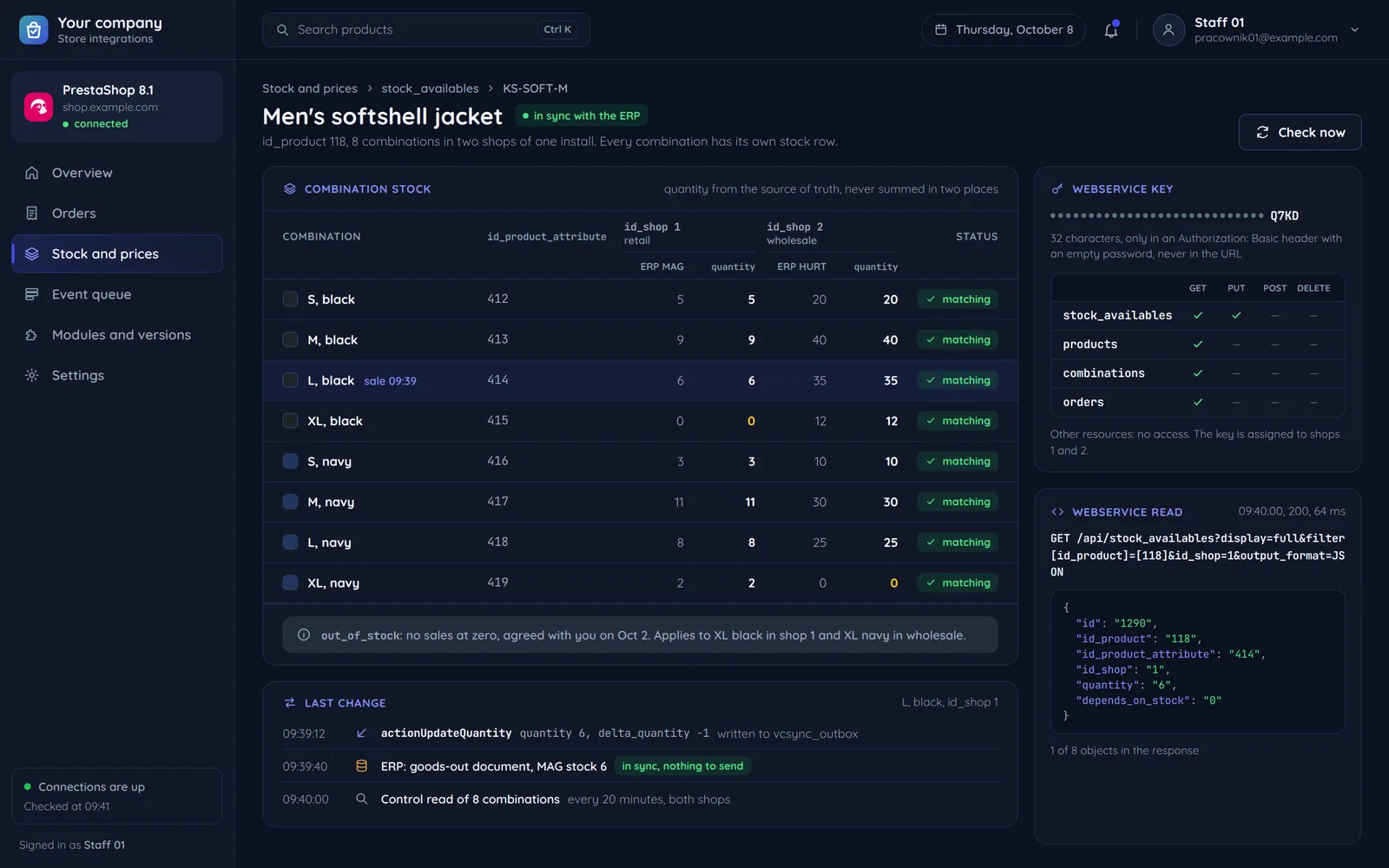Open the Orders section in the sidebar

[117, 214]
